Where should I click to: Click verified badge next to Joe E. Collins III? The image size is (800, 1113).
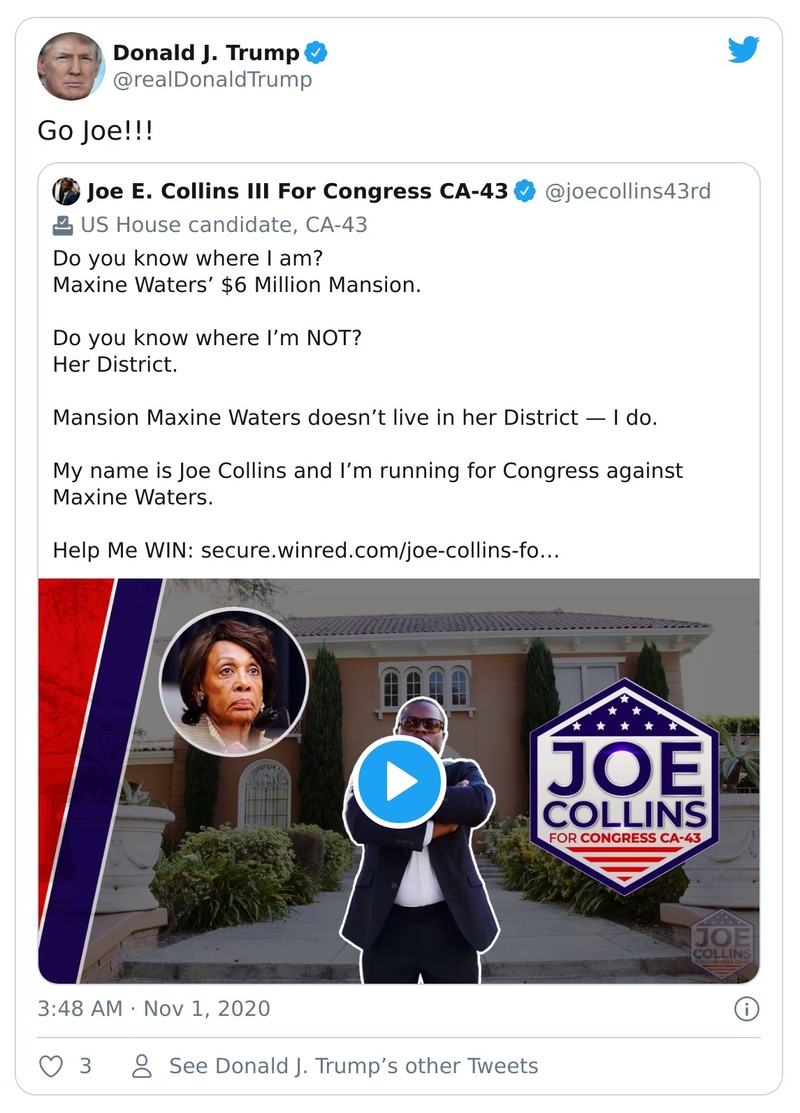coord(525,191)
